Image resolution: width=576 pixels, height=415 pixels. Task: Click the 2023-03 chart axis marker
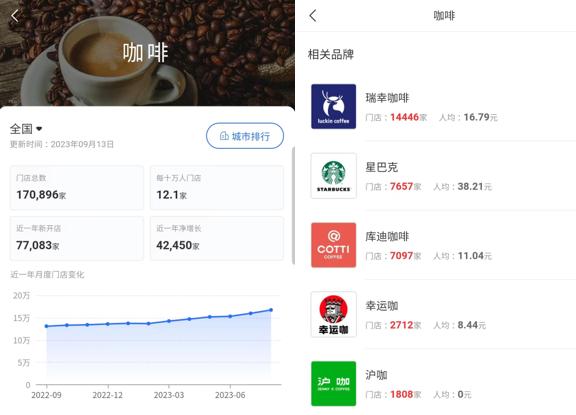pos(169,395)
